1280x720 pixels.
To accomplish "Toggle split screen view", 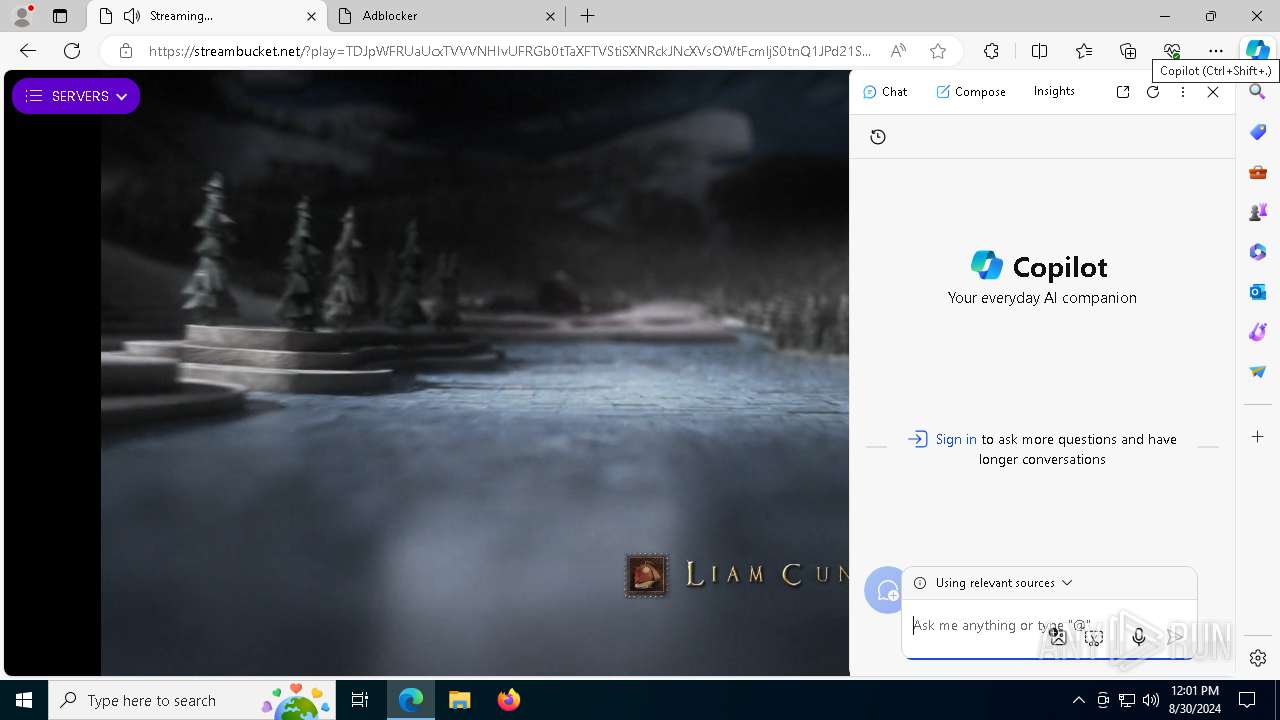I will [1039, 51].
